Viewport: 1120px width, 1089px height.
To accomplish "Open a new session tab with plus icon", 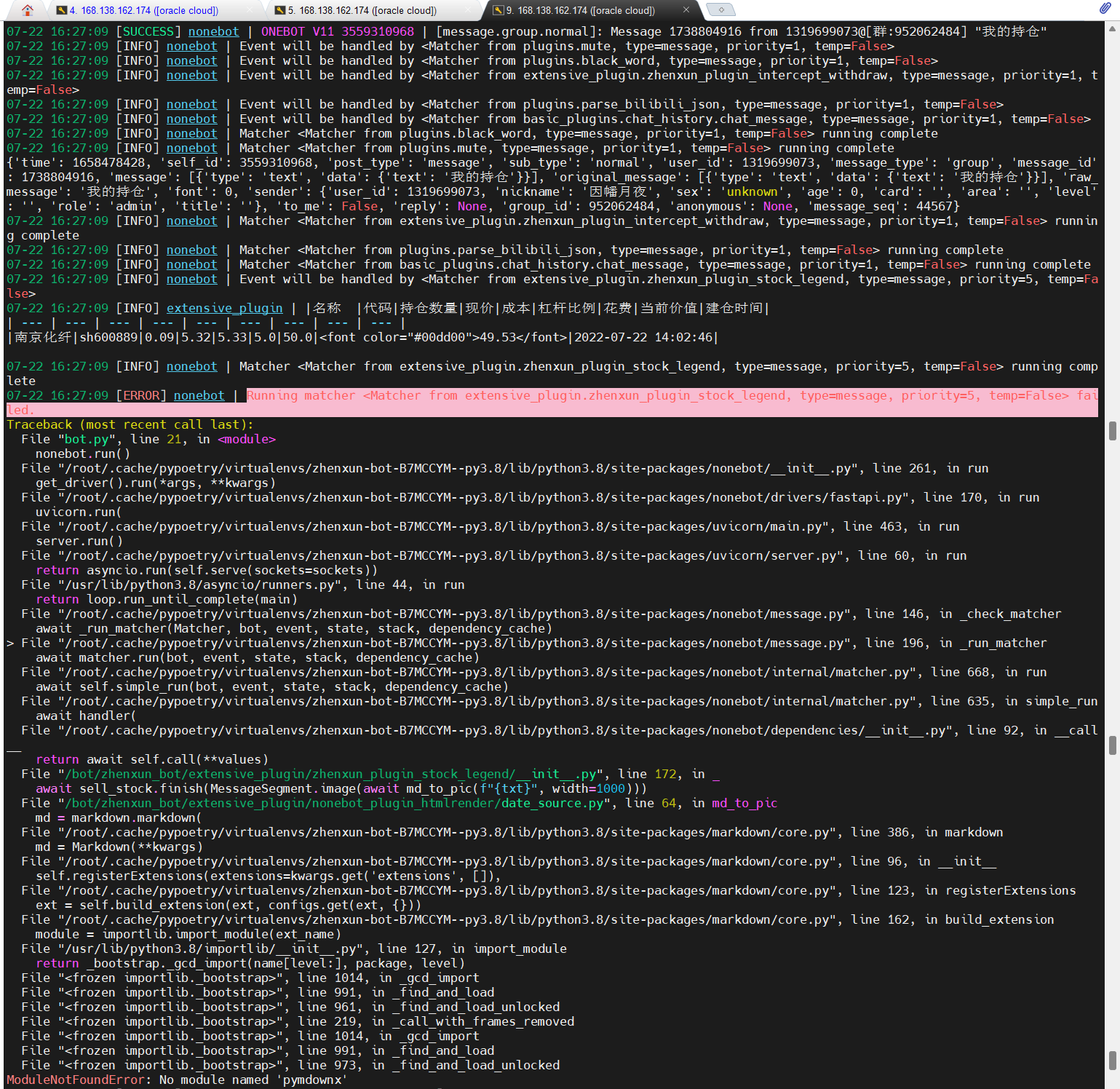I will click(x=720, y=10).
